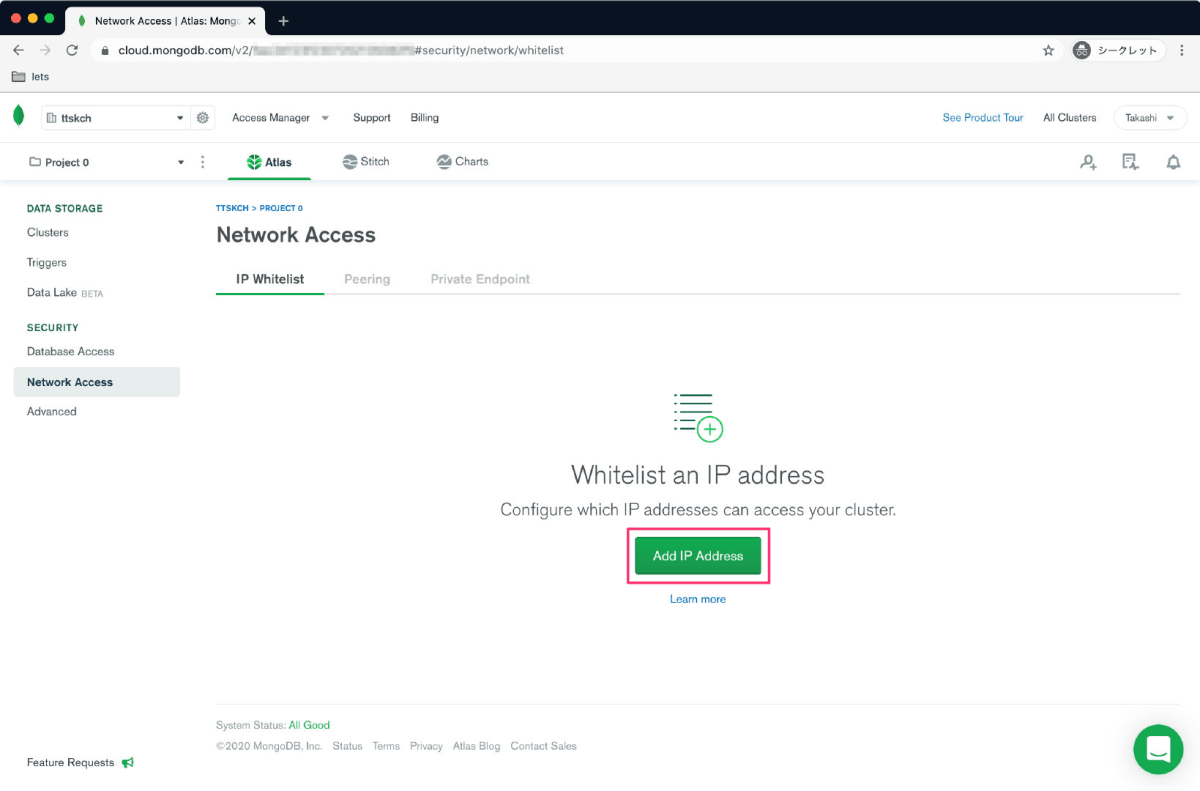Close the Network Access browser tab
The width and height of the screenshot is (1200, 791).
point(251,21)
